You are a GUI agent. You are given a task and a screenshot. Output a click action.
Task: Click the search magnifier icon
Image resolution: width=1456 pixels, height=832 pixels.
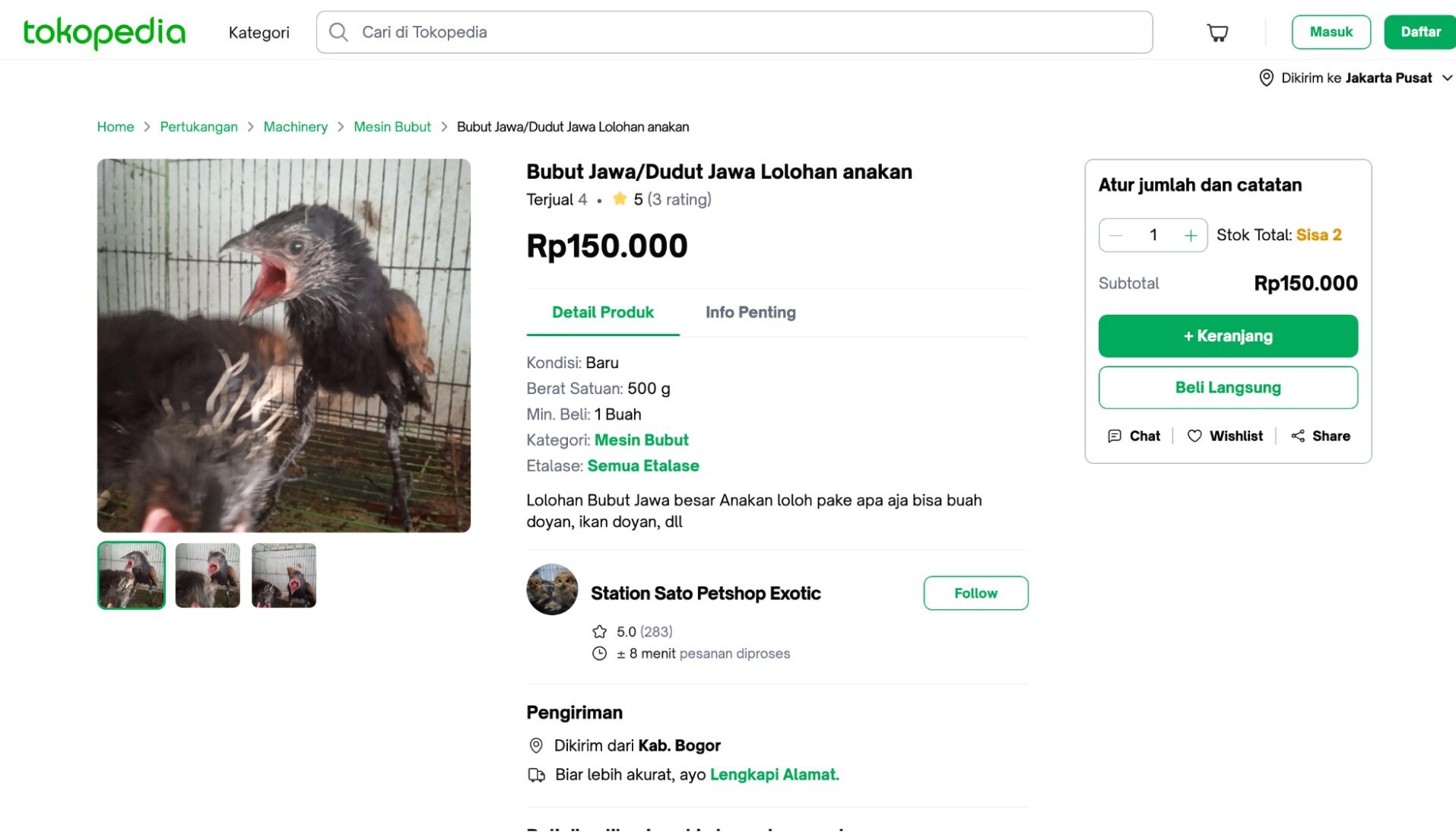338,32
